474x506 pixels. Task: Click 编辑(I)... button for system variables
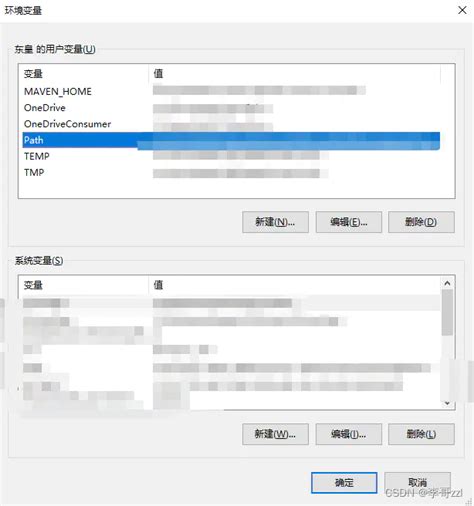[x=349, y=434]
